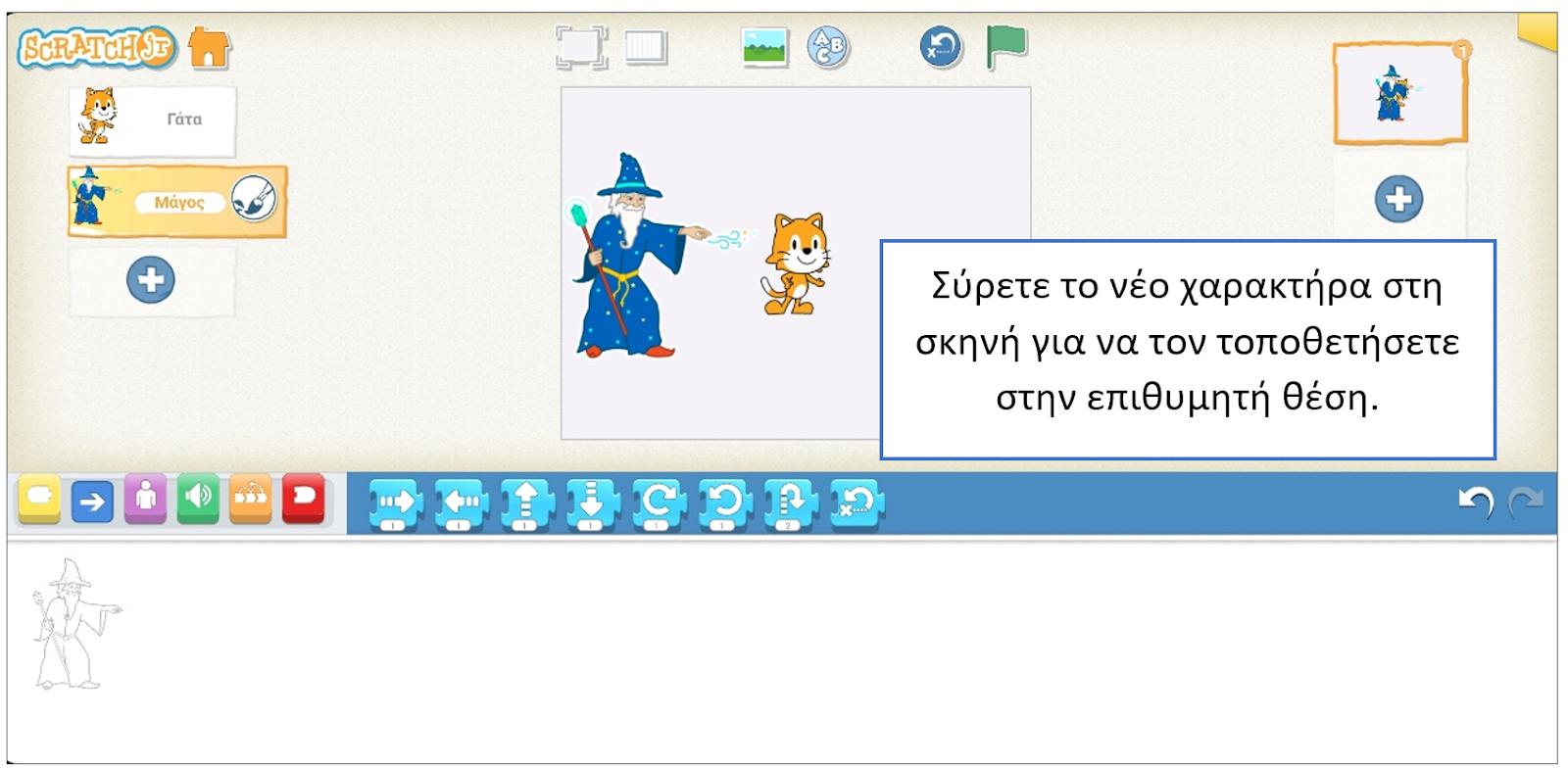Open full screen presentation mode
This screenshot has width=1568, height=768.
point(581,47)
